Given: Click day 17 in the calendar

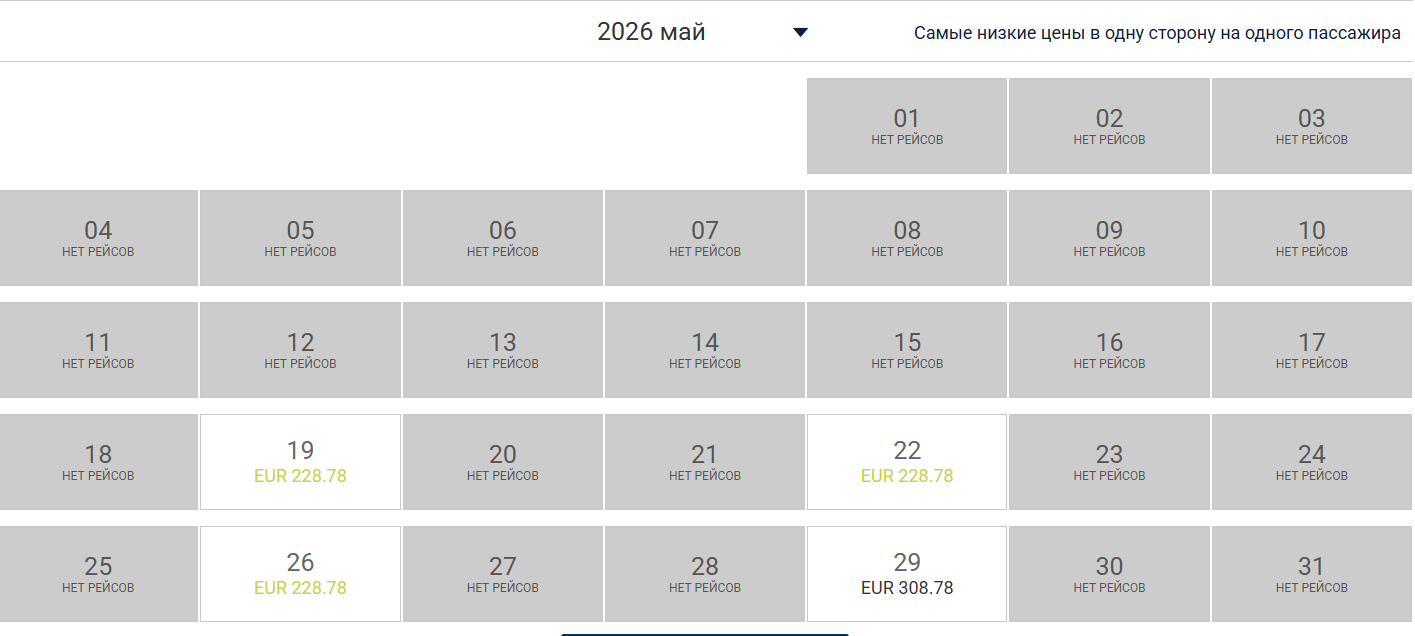Looking at the screenshot, I should pyautogui.click(x=1312, y=350).
